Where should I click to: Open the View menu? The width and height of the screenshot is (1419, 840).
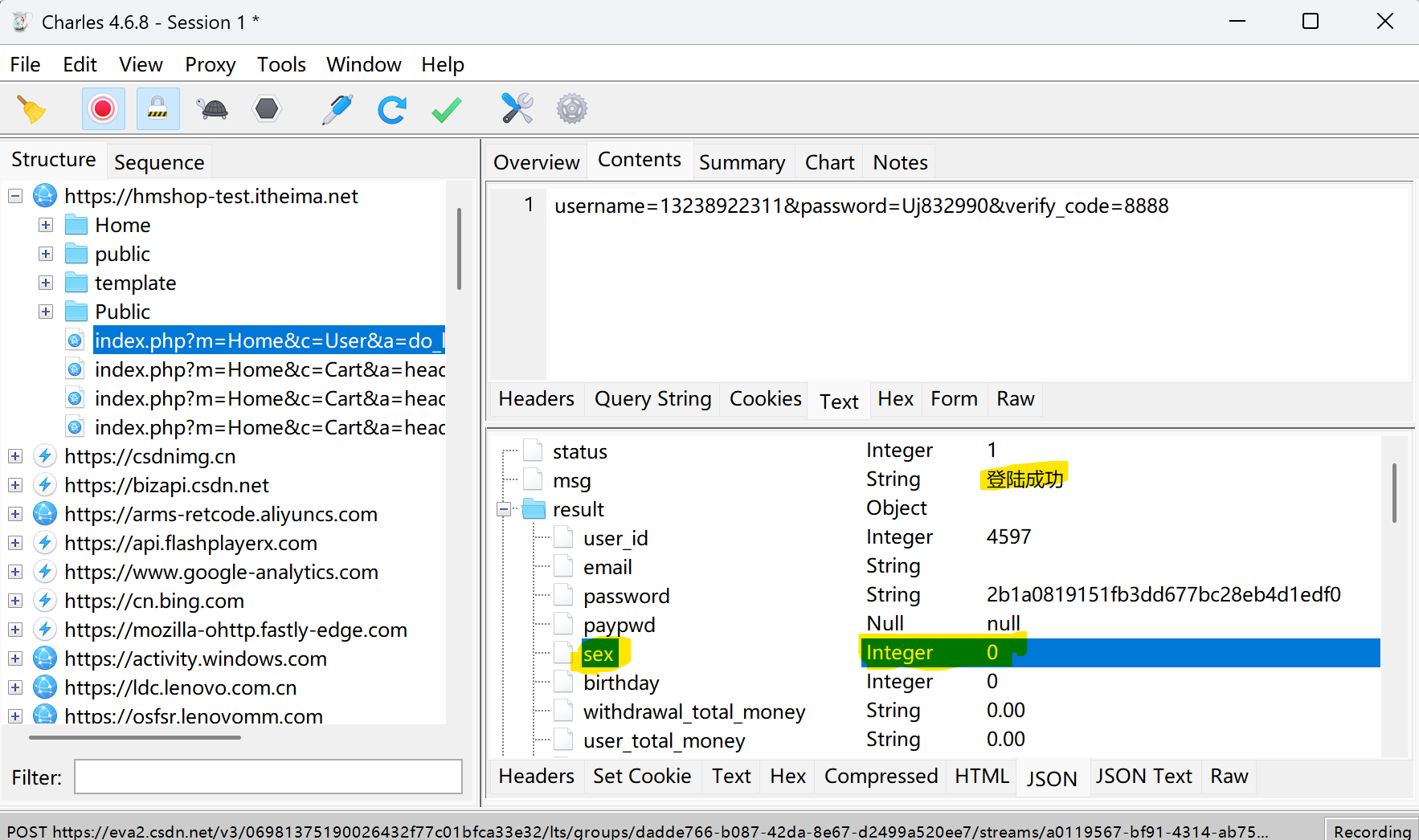click(x=141, y=64)
